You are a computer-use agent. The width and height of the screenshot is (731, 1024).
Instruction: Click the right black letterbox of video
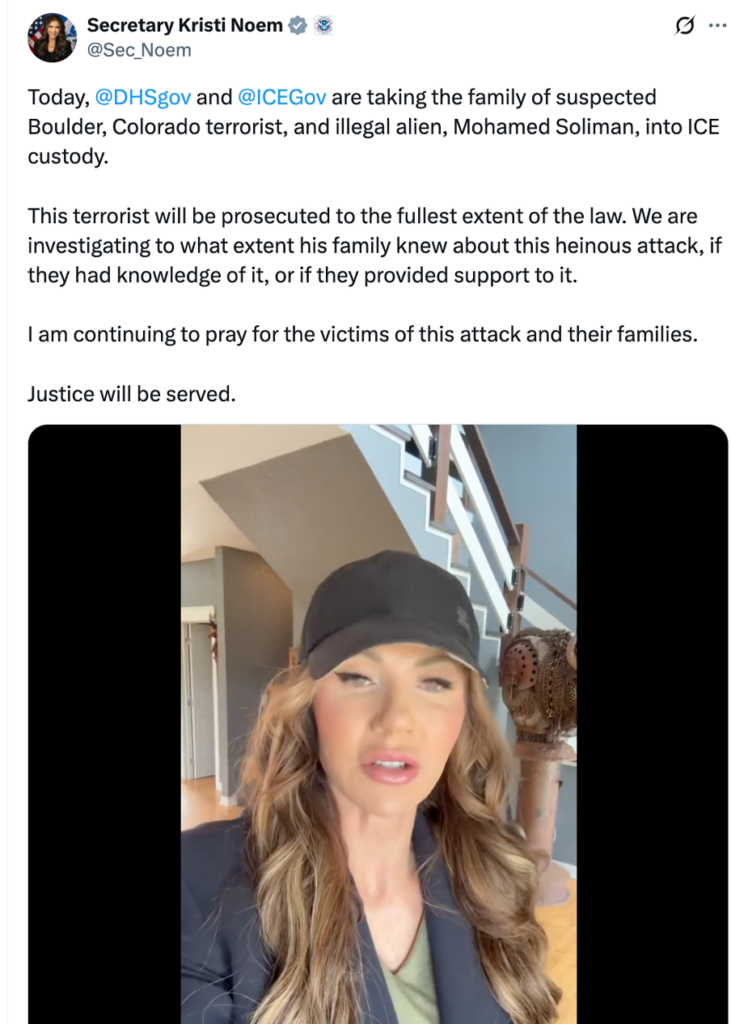(x=652, y=724)
